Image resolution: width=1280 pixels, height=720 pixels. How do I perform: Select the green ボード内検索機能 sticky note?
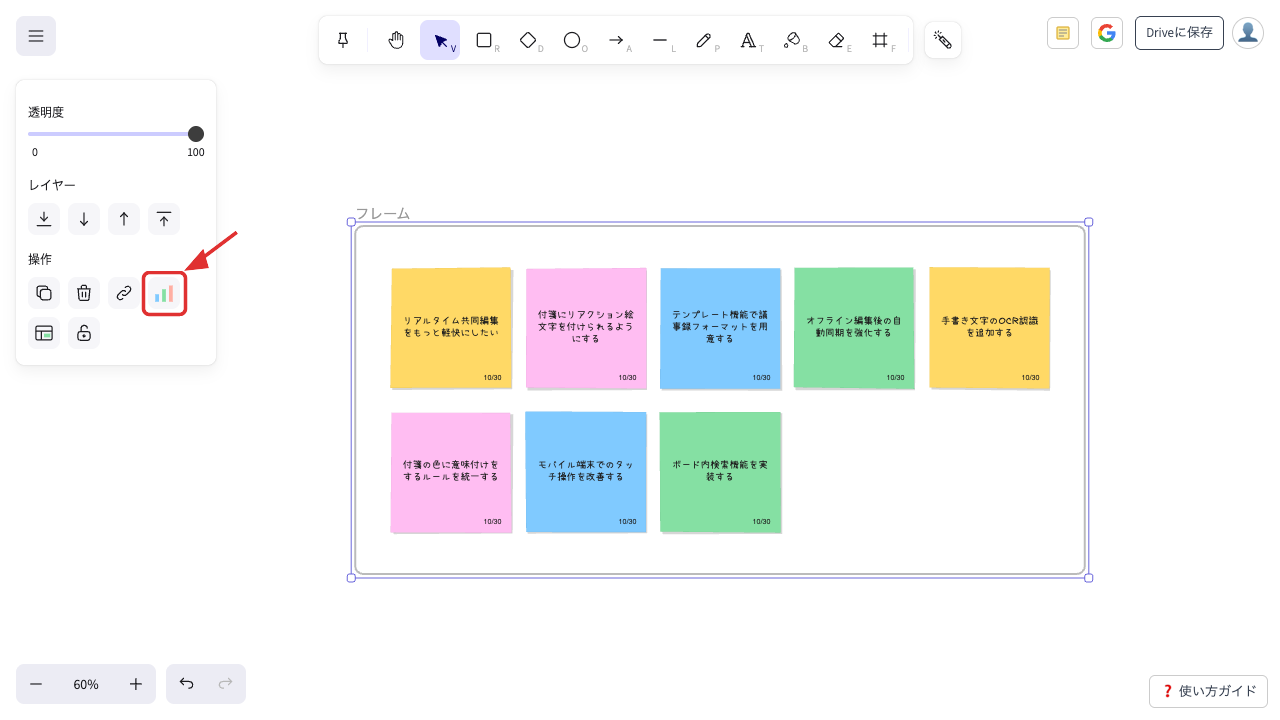click(720, 472)
